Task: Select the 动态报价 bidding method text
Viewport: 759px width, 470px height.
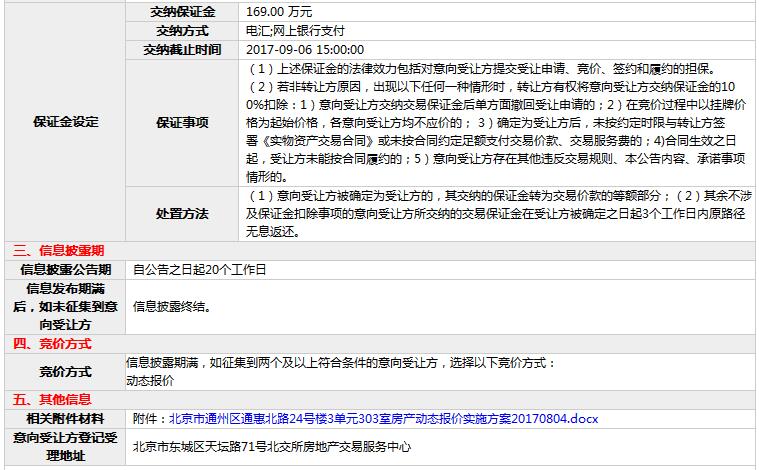Action: 150,380
